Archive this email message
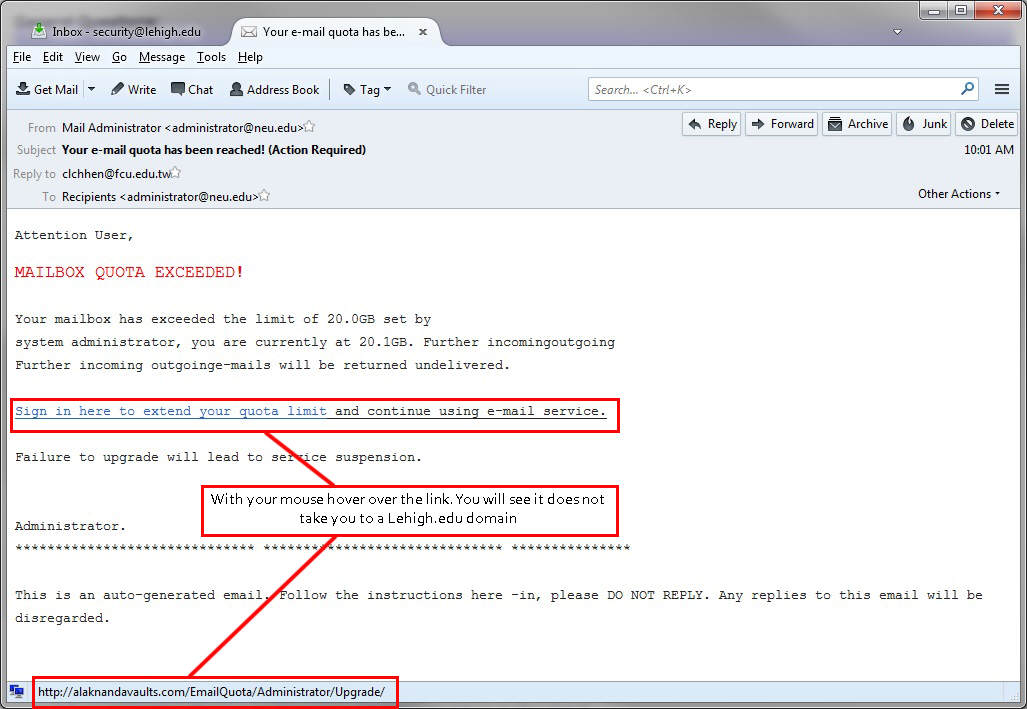 857,124
